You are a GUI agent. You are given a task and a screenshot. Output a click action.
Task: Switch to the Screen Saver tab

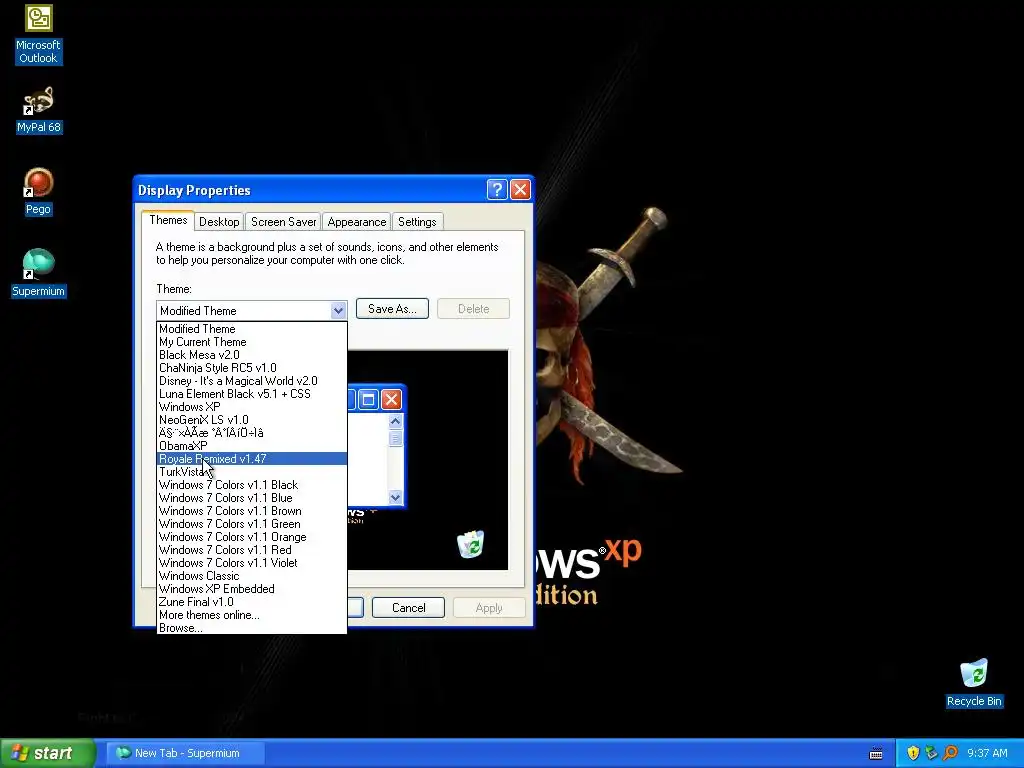(x=283, y=222)
